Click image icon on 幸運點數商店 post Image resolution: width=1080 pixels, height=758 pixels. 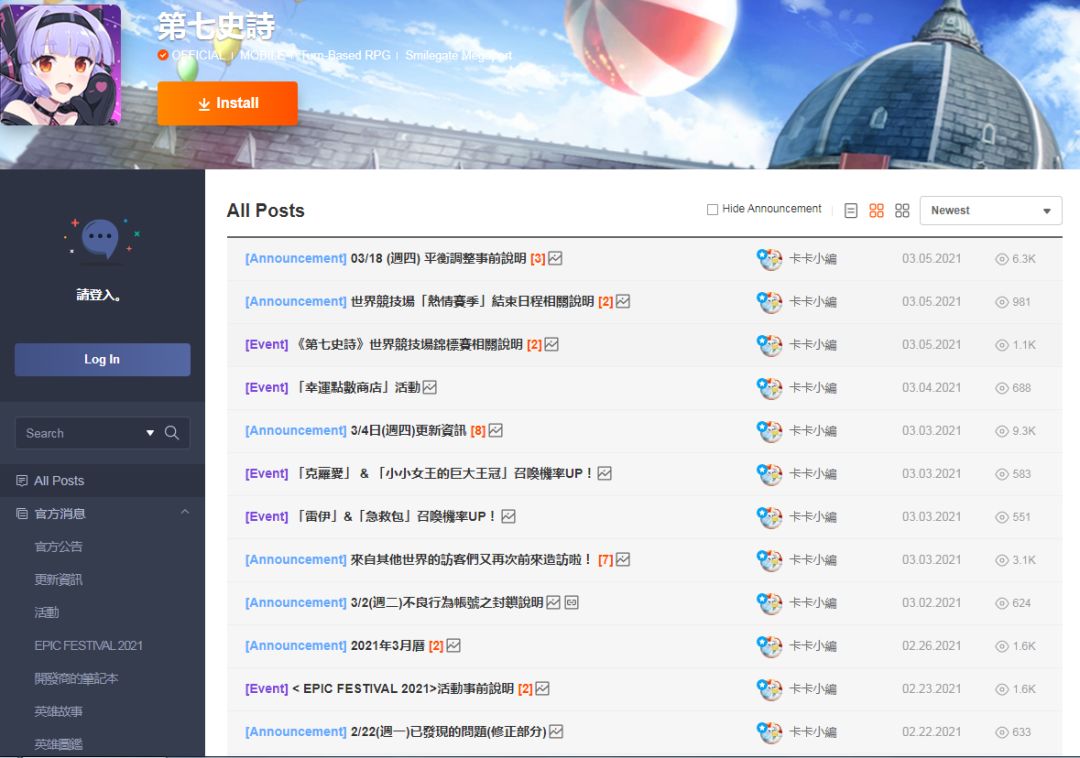click(430, 388)
